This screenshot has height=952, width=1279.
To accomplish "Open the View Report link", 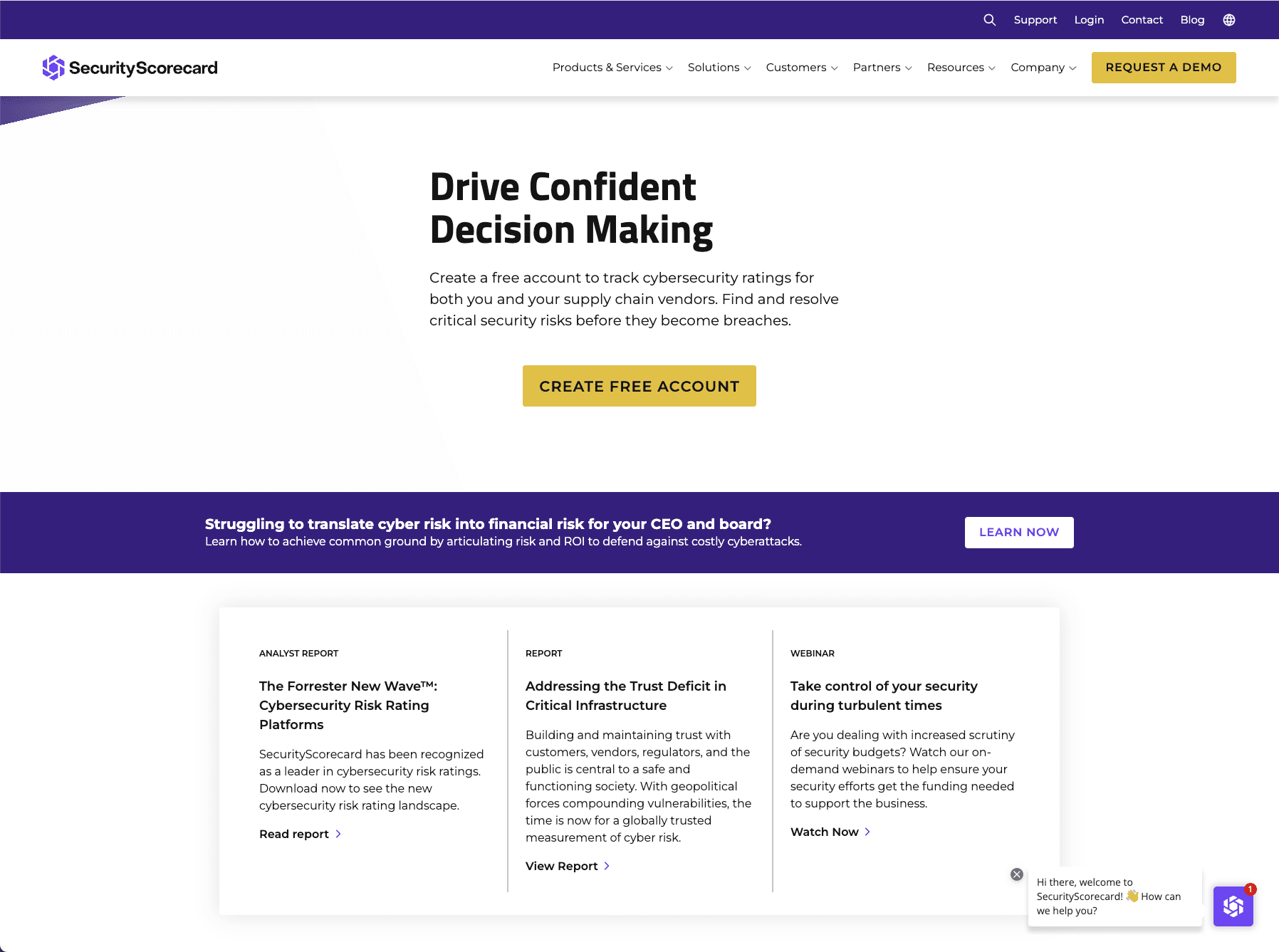I will 562,866.
